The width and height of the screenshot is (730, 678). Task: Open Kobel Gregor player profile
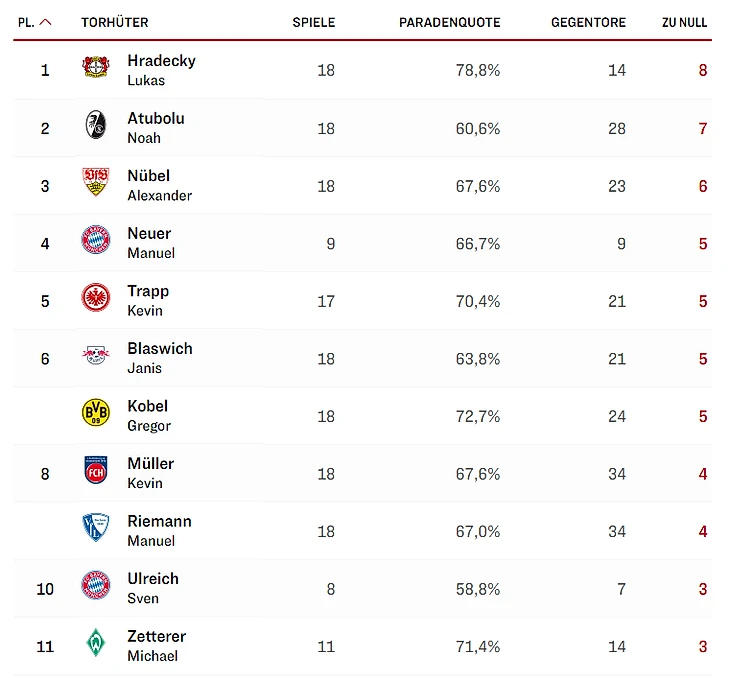[x=148, y=415]
